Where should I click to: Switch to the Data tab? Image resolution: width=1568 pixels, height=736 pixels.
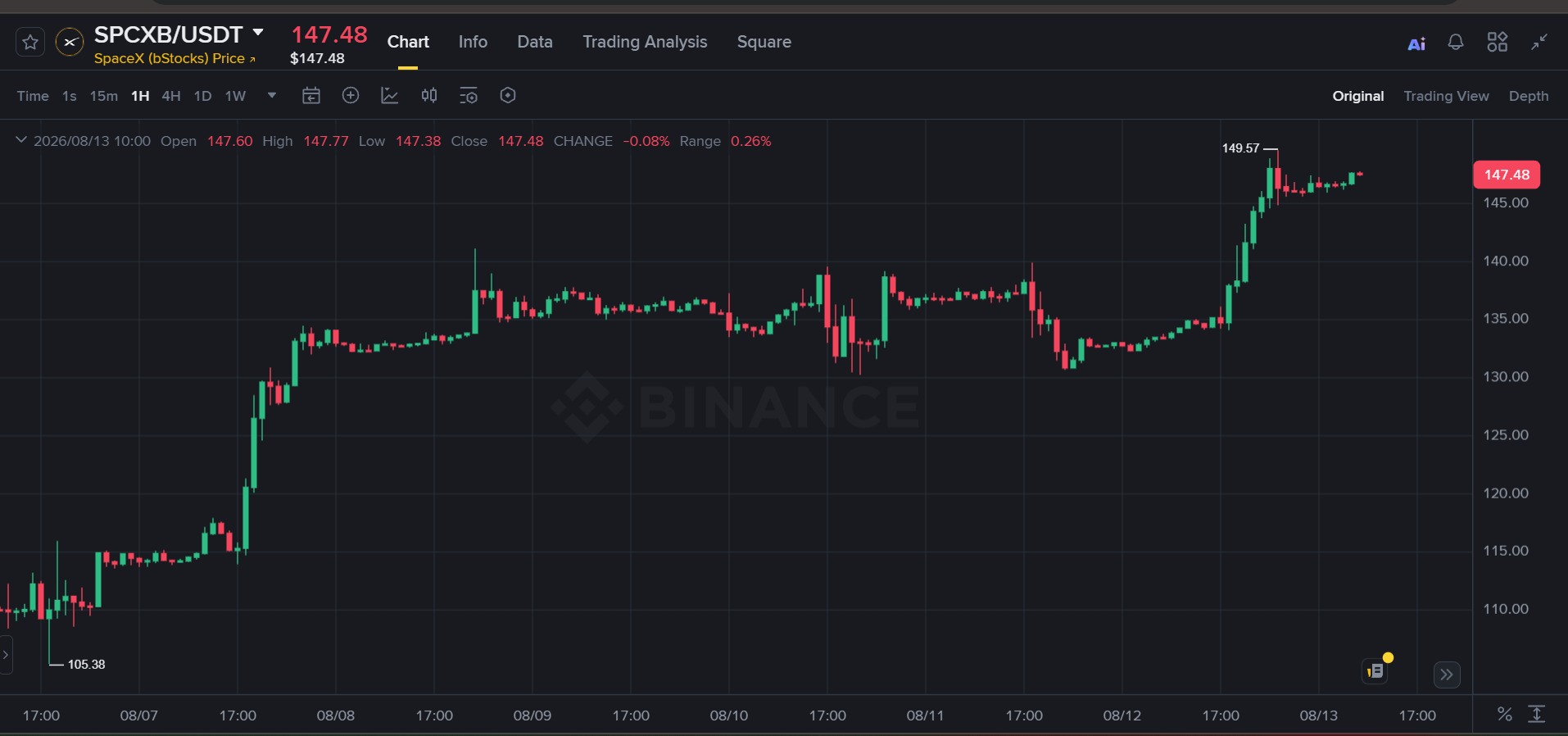pos(535,42)
